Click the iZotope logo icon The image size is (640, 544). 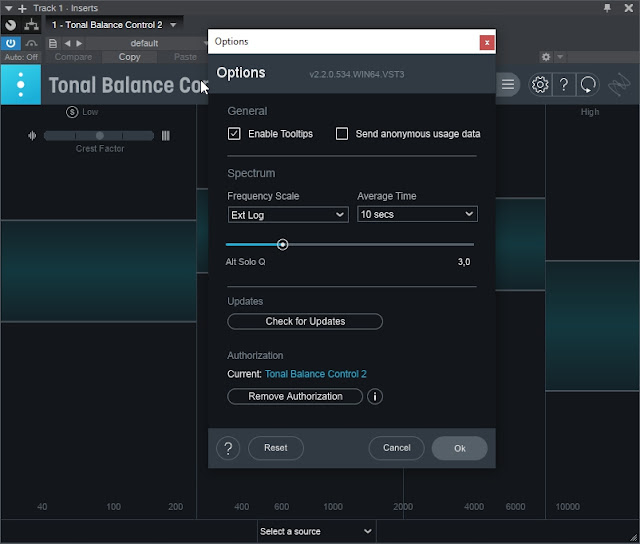pos(619,85)
